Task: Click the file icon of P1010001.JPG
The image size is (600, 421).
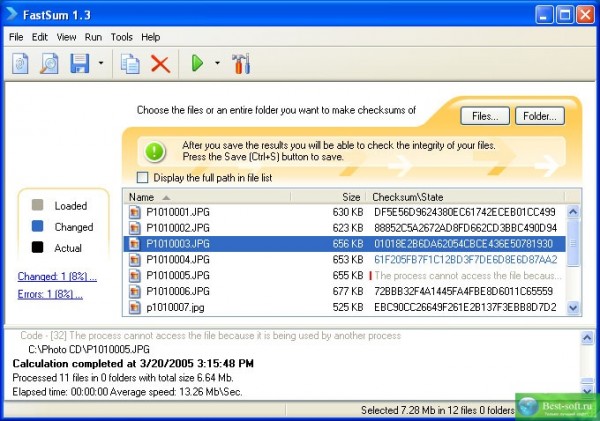Action: [x=135, y=212]
